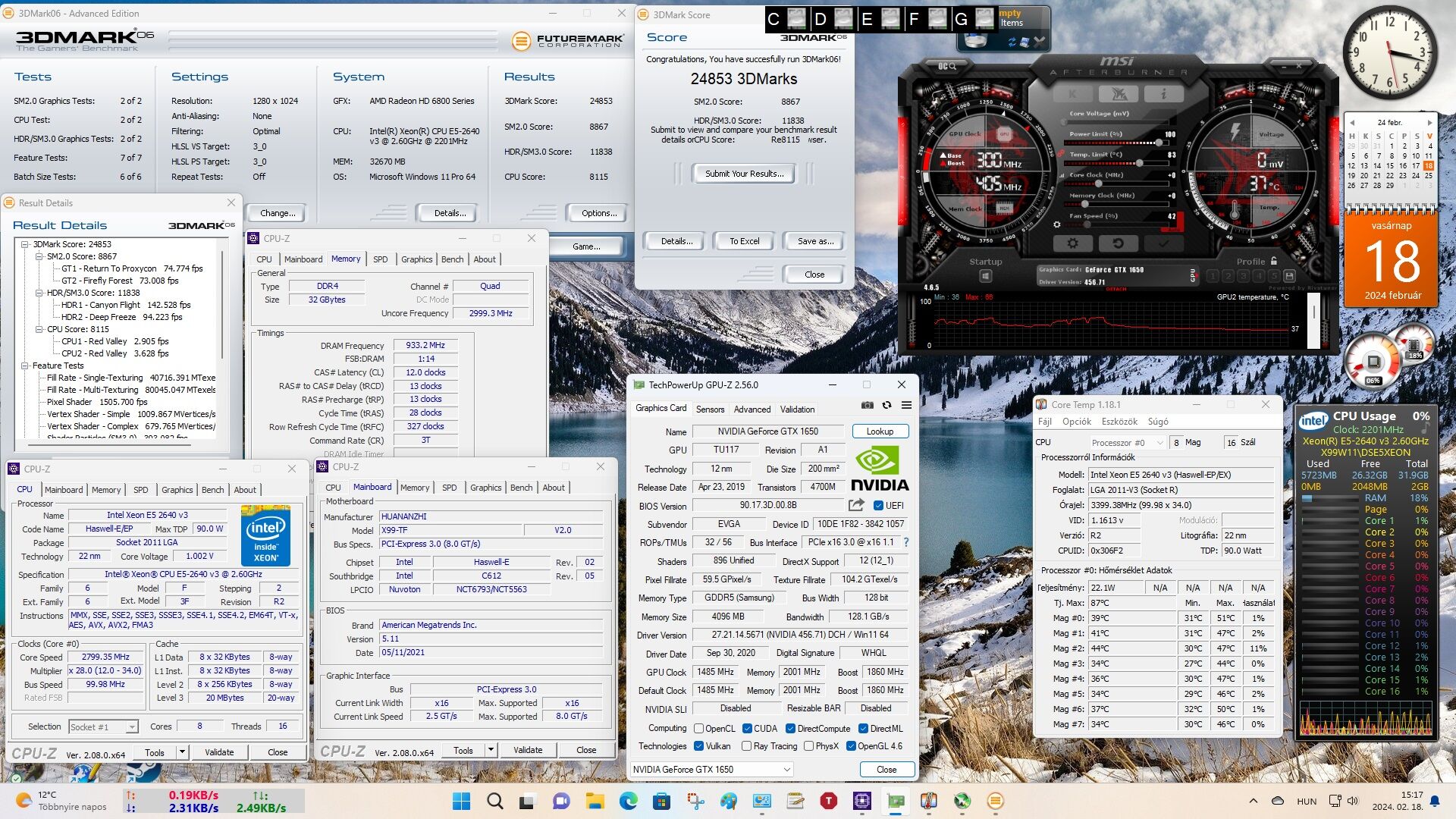Image resolution: width=1456 pixels, height=819 pixels.
Task: Collapse the 3DMark Score tree node
Action: 25,244
